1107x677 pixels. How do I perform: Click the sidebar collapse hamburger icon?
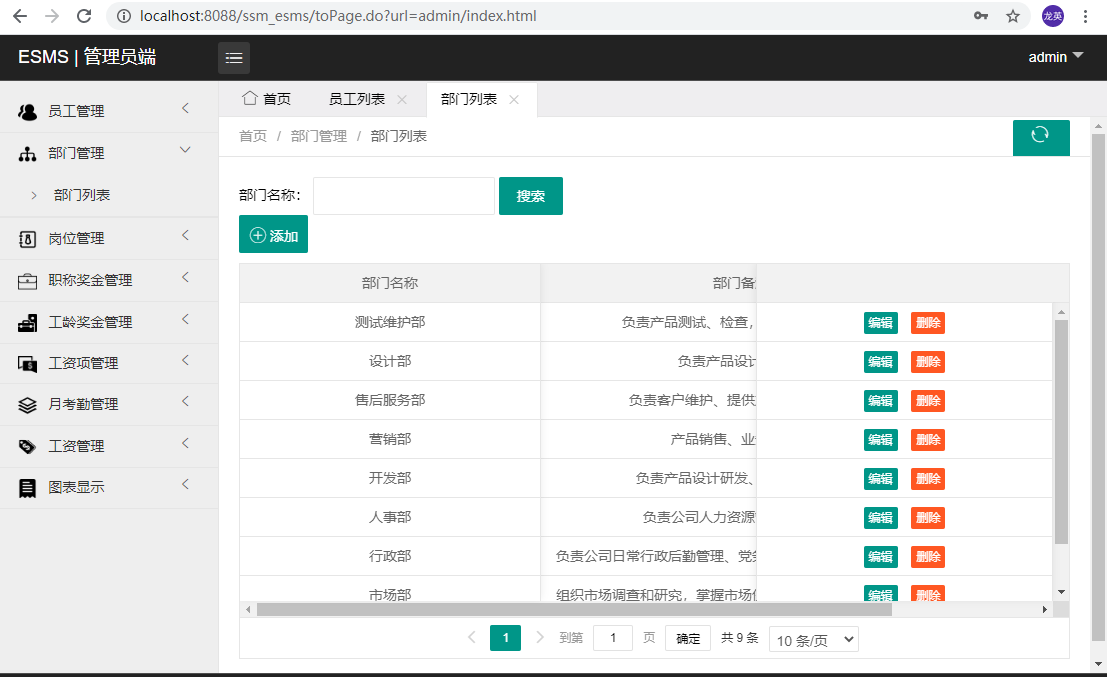tap(234, 58)
